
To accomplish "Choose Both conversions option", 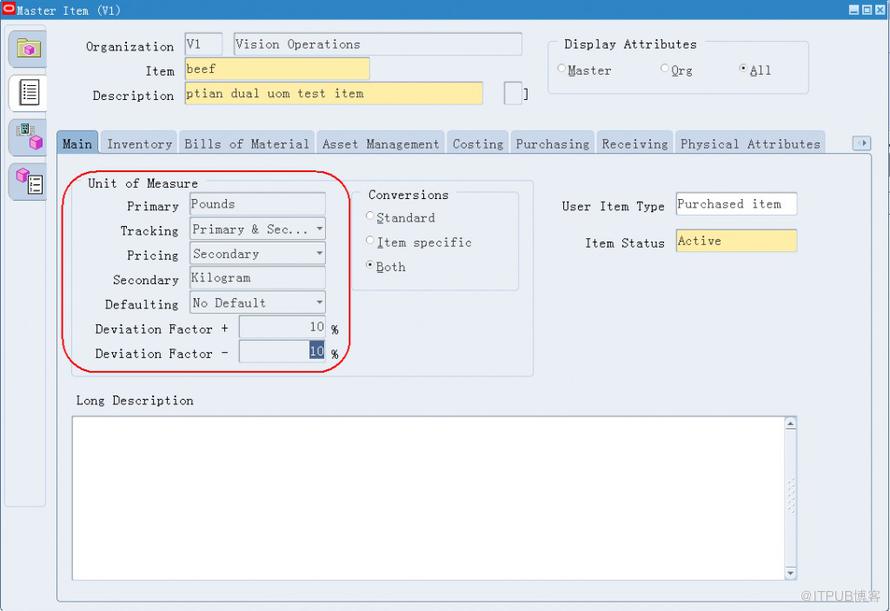I will [x=370, y=265].
